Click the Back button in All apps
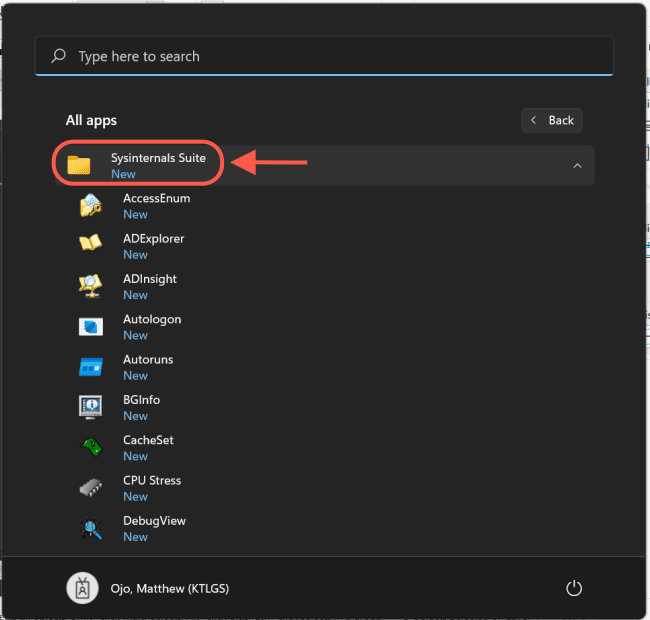The width and height of the screenshot is (650, 620). 552,120
